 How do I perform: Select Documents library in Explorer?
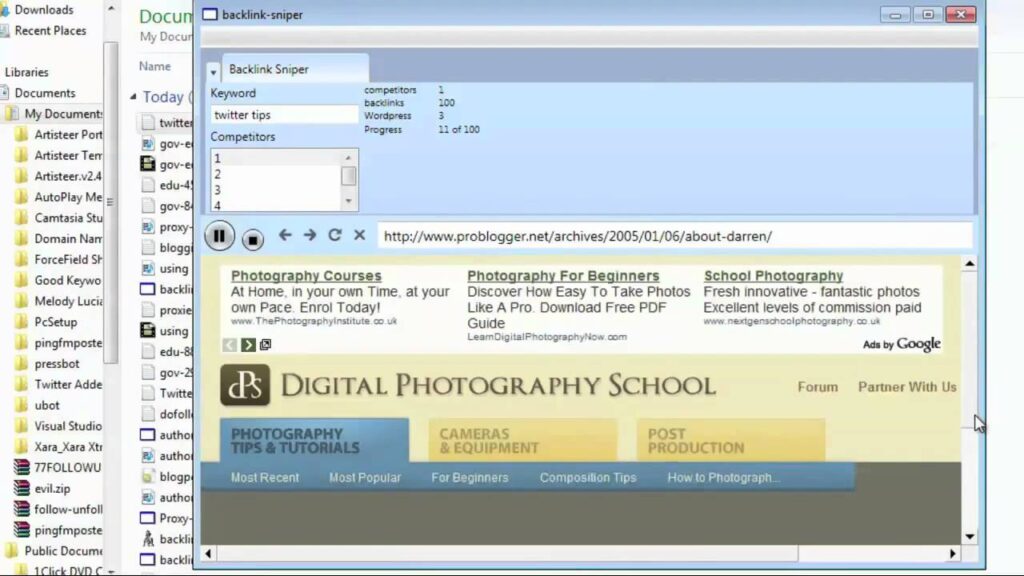pyautogui.click(x=44, y=93)
